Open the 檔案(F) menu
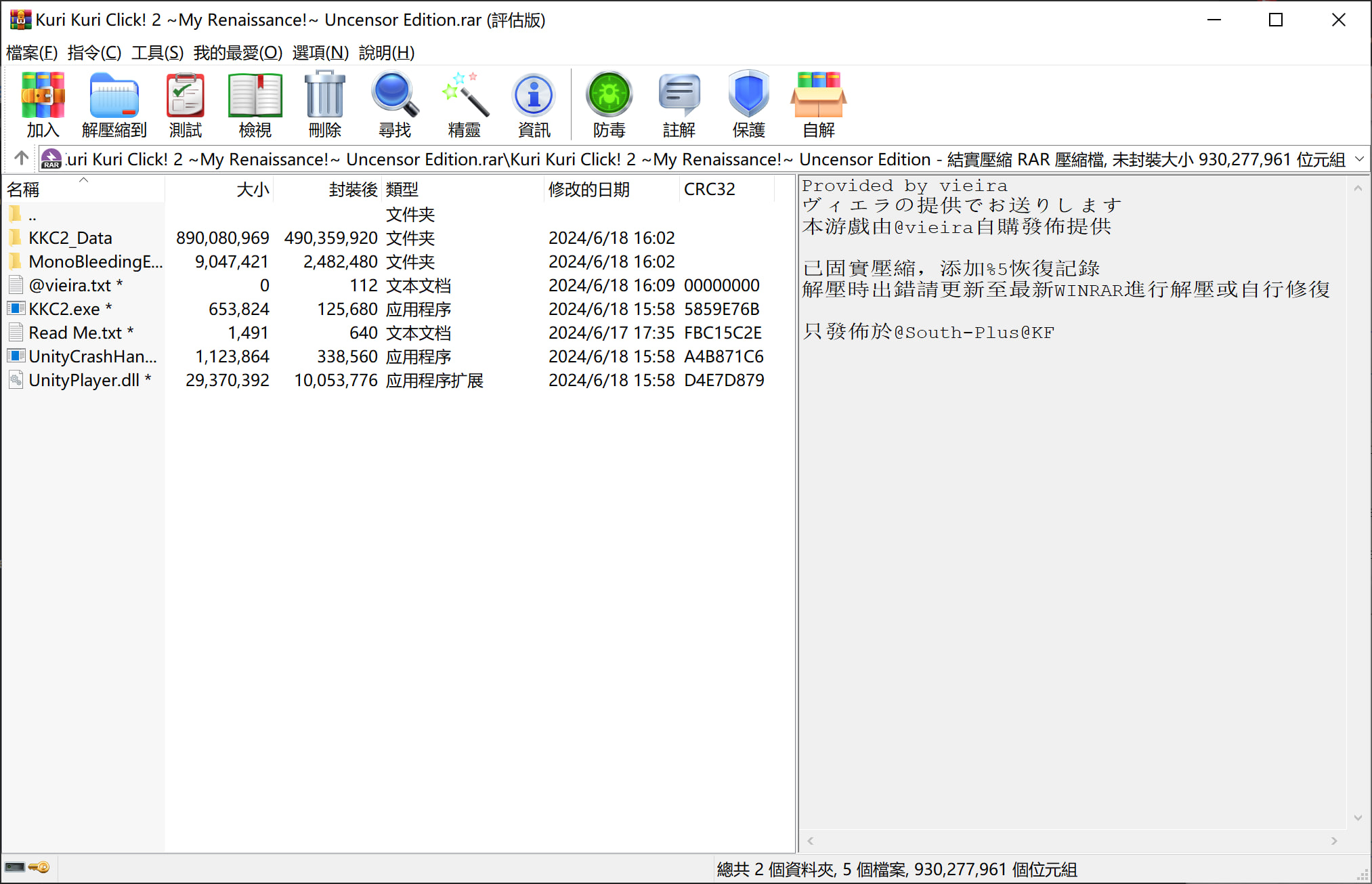 [x=31, y=53]
